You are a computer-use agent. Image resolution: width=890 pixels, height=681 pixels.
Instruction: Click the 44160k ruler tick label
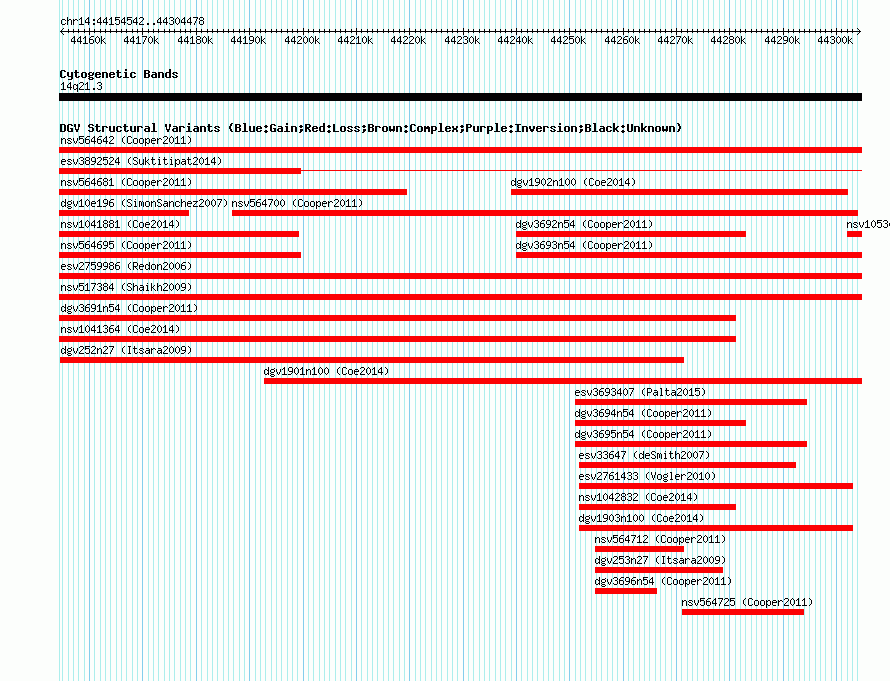pos(88,40)
